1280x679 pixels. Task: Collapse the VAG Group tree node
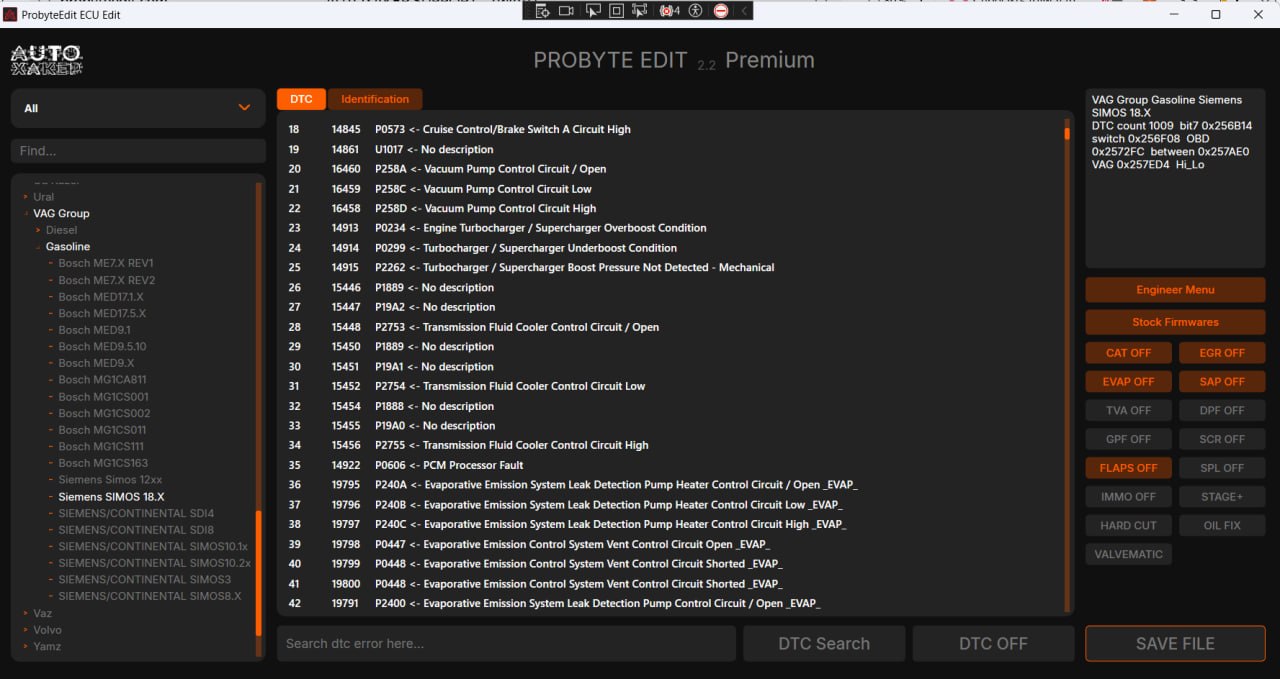pyautogui.click(x=25, y=213)
